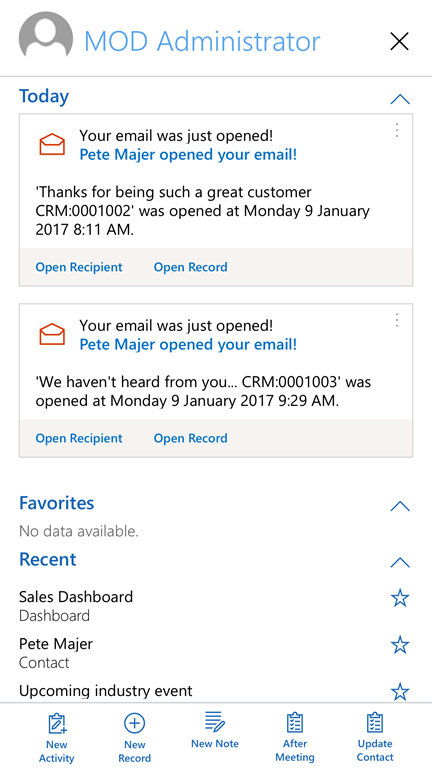Open more options on first email card
Screen dimensions: 432x768
[397, 130]
